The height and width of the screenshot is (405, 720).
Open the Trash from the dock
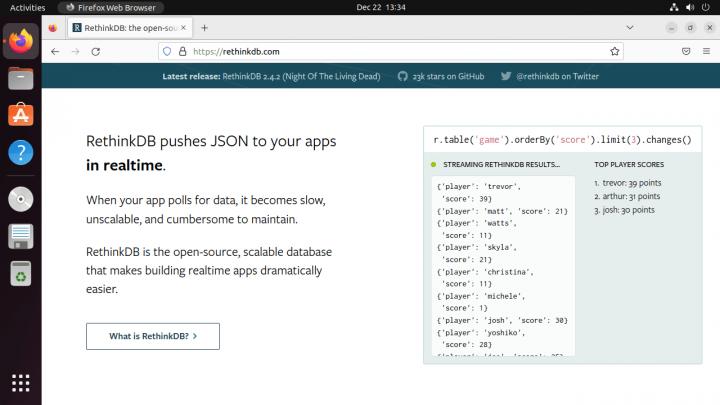click(x=20, y=272)
